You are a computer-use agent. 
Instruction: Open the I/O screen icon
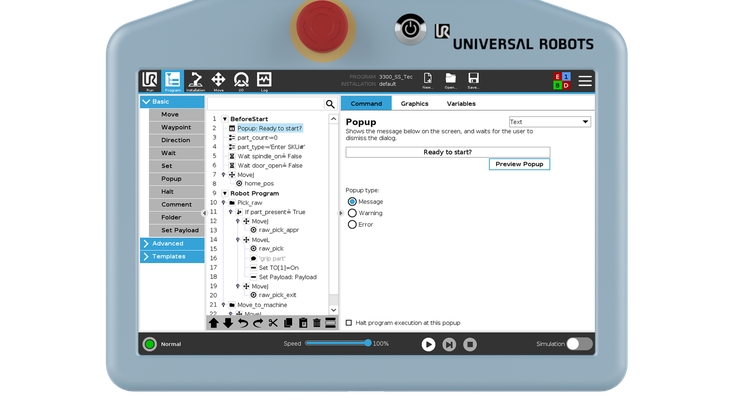click(241, 80)
